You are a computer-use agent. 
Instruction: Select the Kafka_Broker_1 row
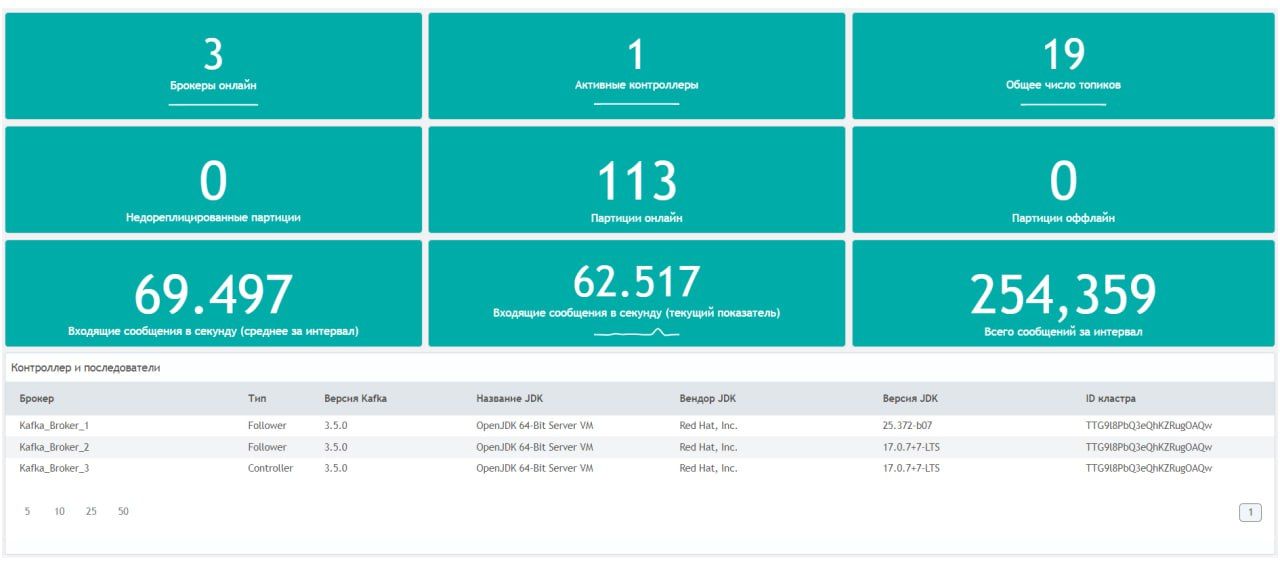[x=54, y=426]
